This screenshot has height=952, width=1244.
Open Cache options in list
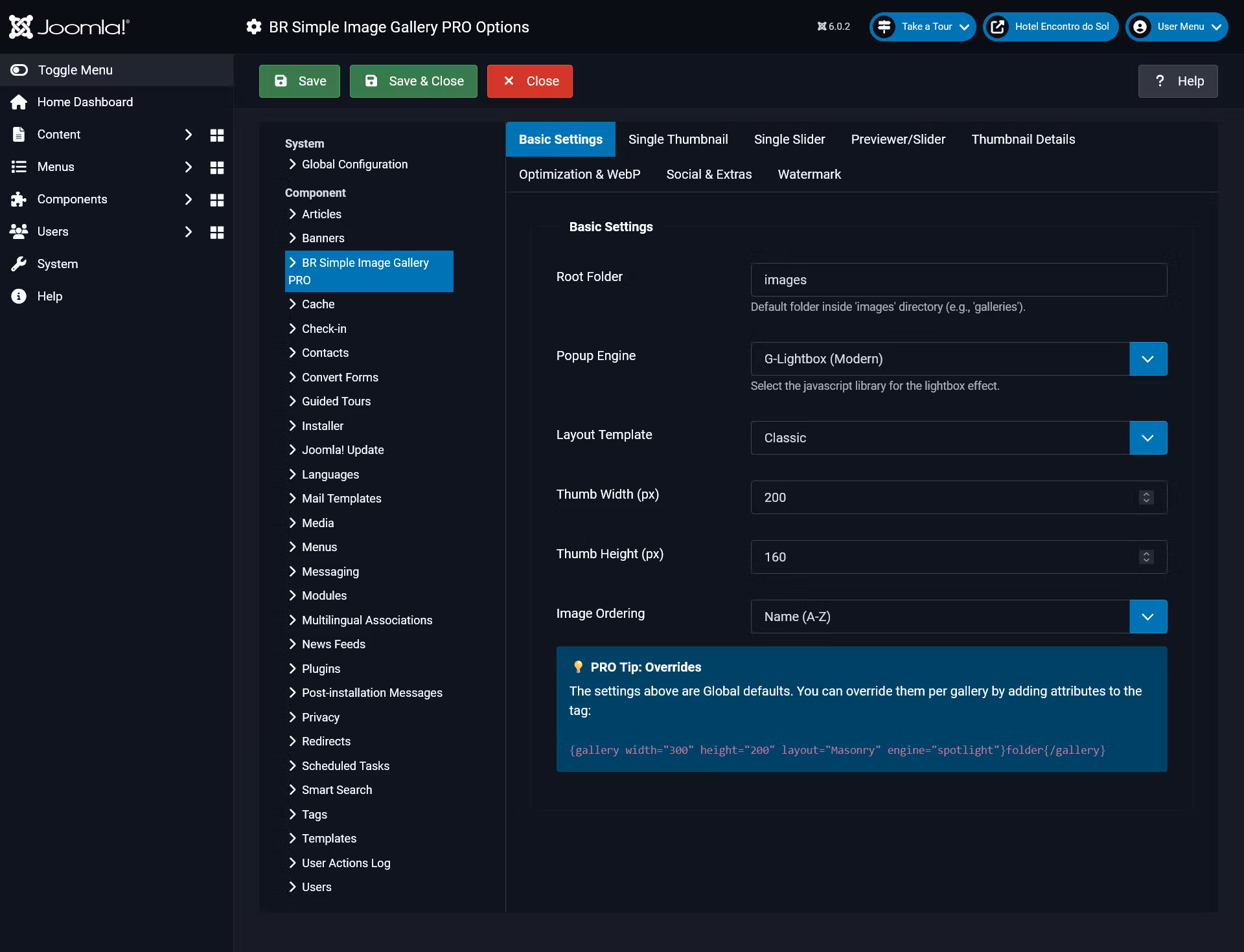click(312, 304)
